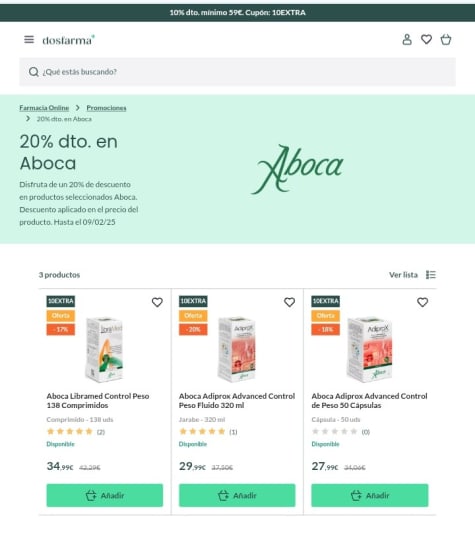Add Adiprox Fluido 320 ml to cart
Screen dimensions: 475x555
click(237, 495)
